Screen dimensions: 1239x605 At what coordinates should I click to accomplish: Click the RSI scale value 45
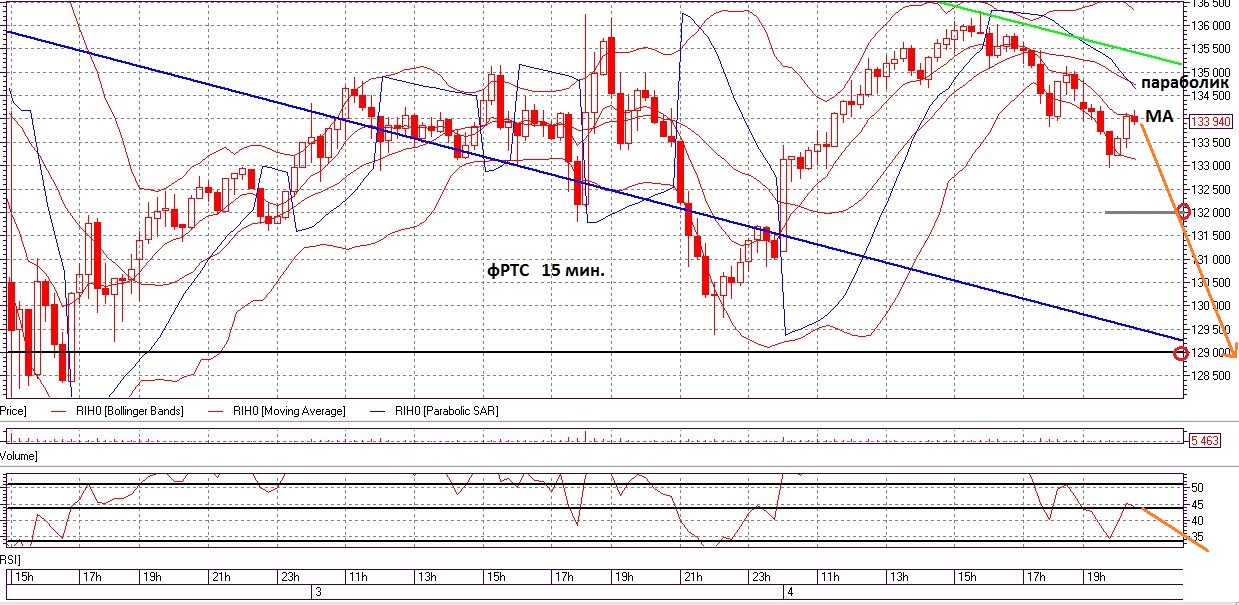click(1197, 505)
